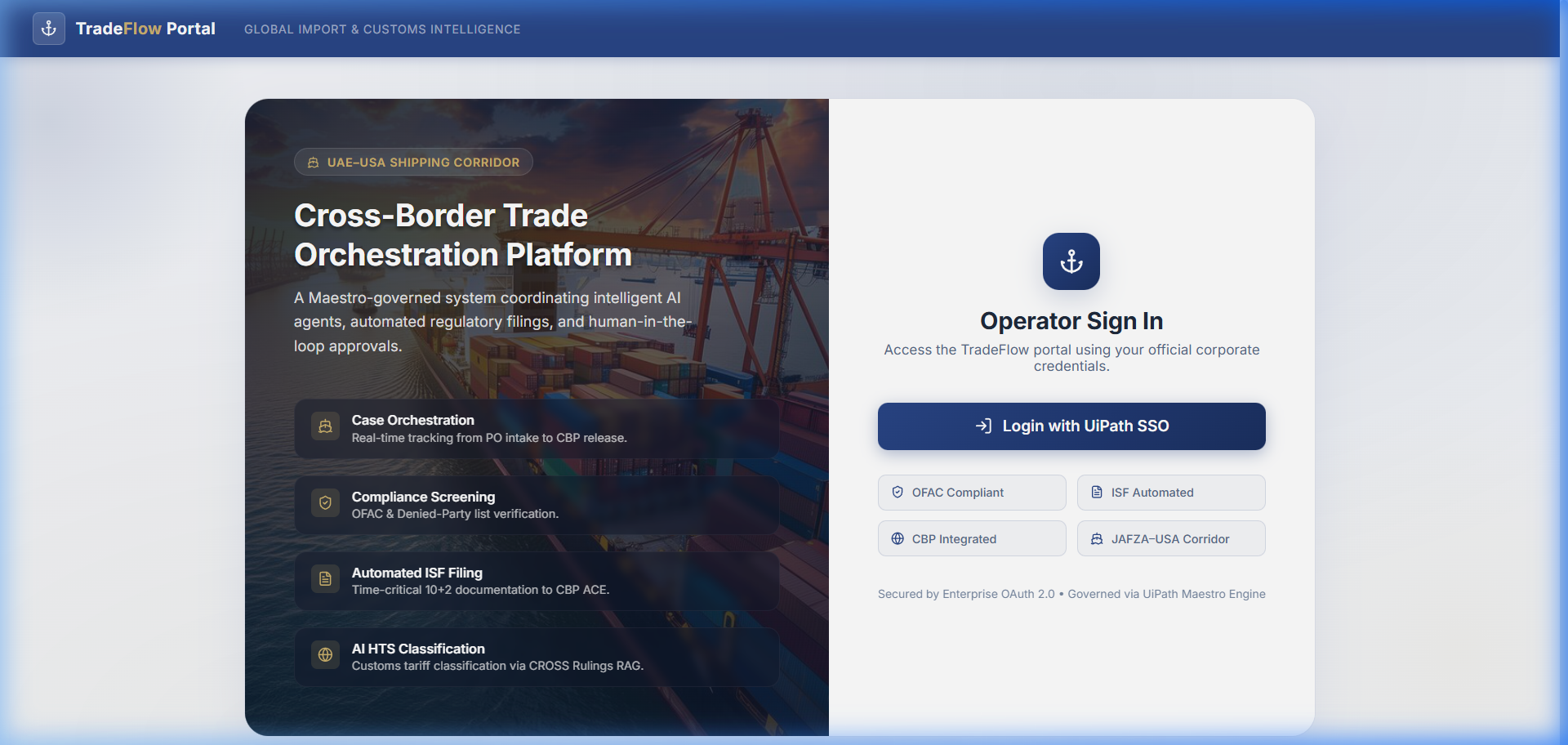Screen dimensions: 1568x745
Task: Click the globe icon in CBP Integrated badge
Action: point(898,539)
